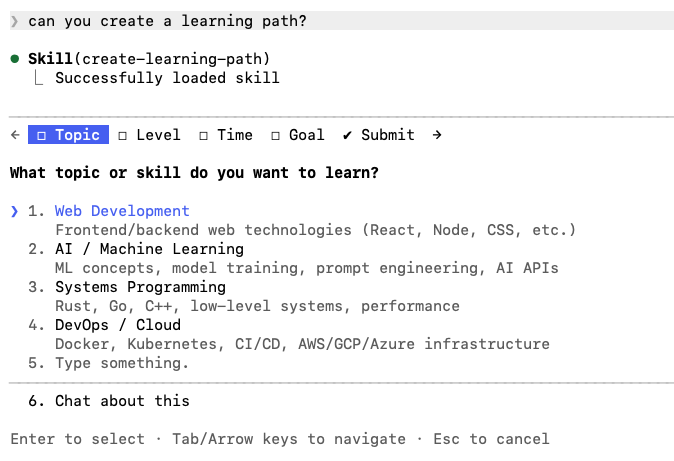Switch to the Goal tab

[306, 135]
